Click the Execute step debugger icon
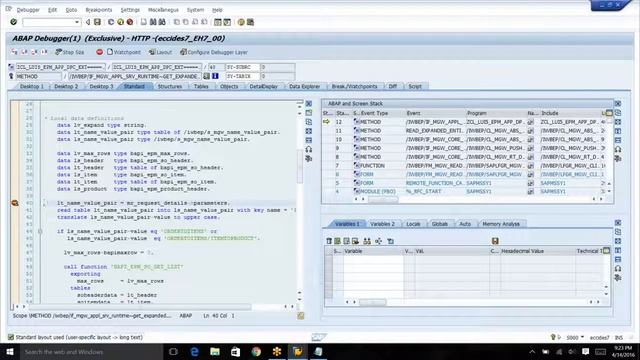The width and height of the screenshot is (640, 360). click(24, 52)
